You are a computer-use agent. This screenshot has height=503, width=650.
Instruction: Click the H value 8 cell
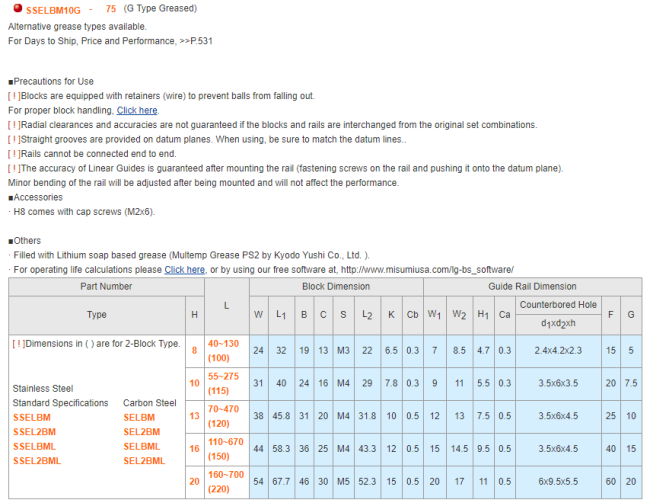pos(194,350)
